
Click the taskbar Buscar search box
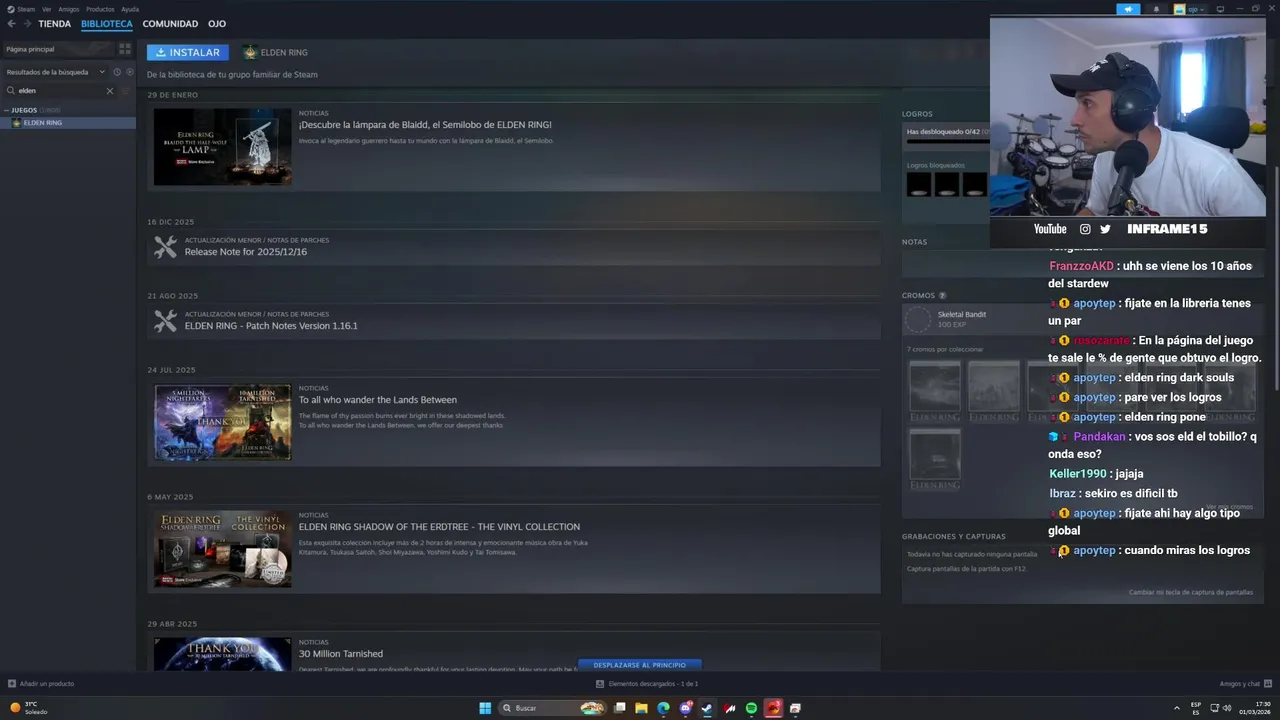[x=554, y=708]
